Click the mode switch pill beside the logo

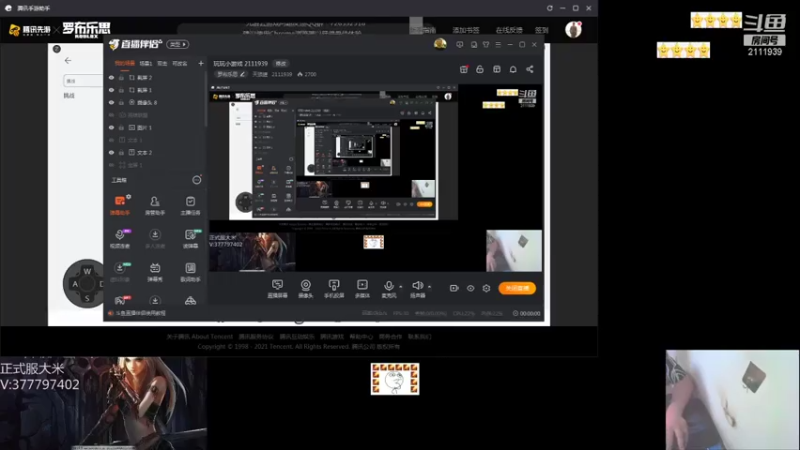178,44
